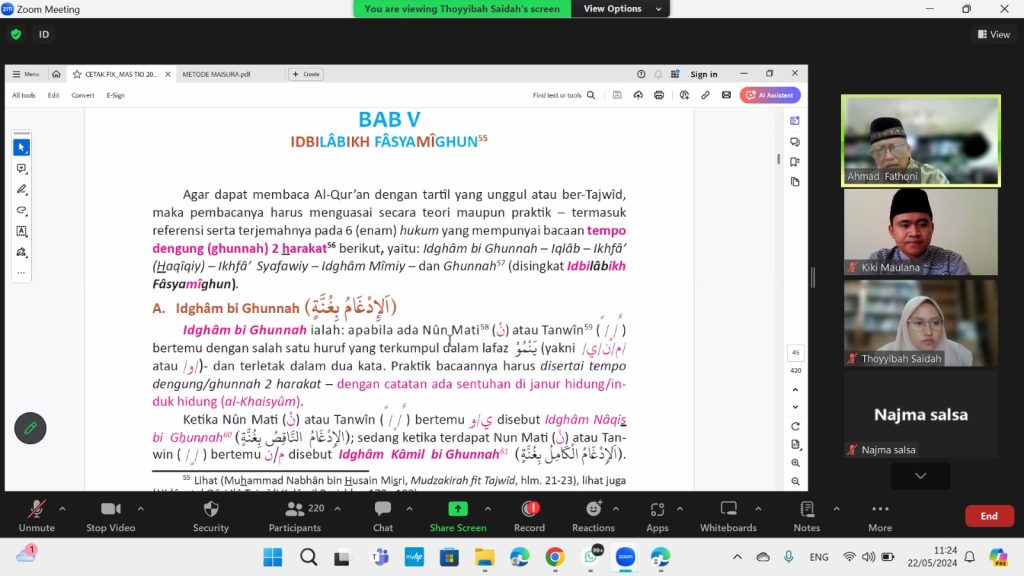Expand audio options caret next to Unmute
This screenshot has height=576, width=1024.
coord(62,509)
